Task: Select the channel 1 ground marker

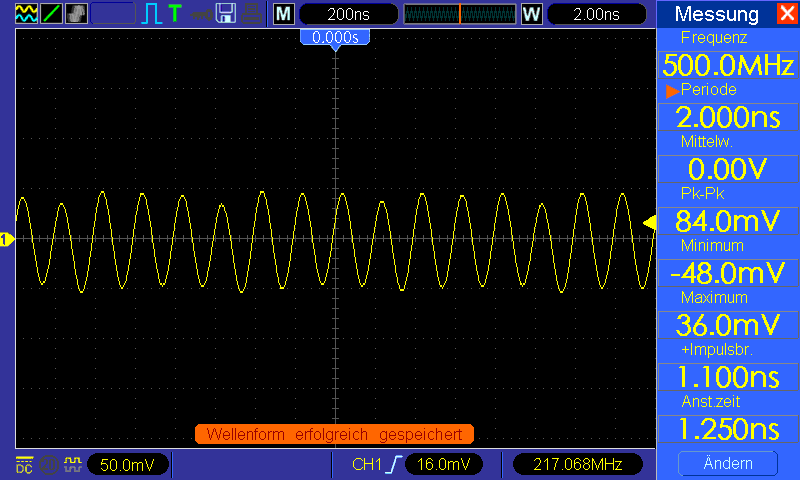Action: click(7, 239)
